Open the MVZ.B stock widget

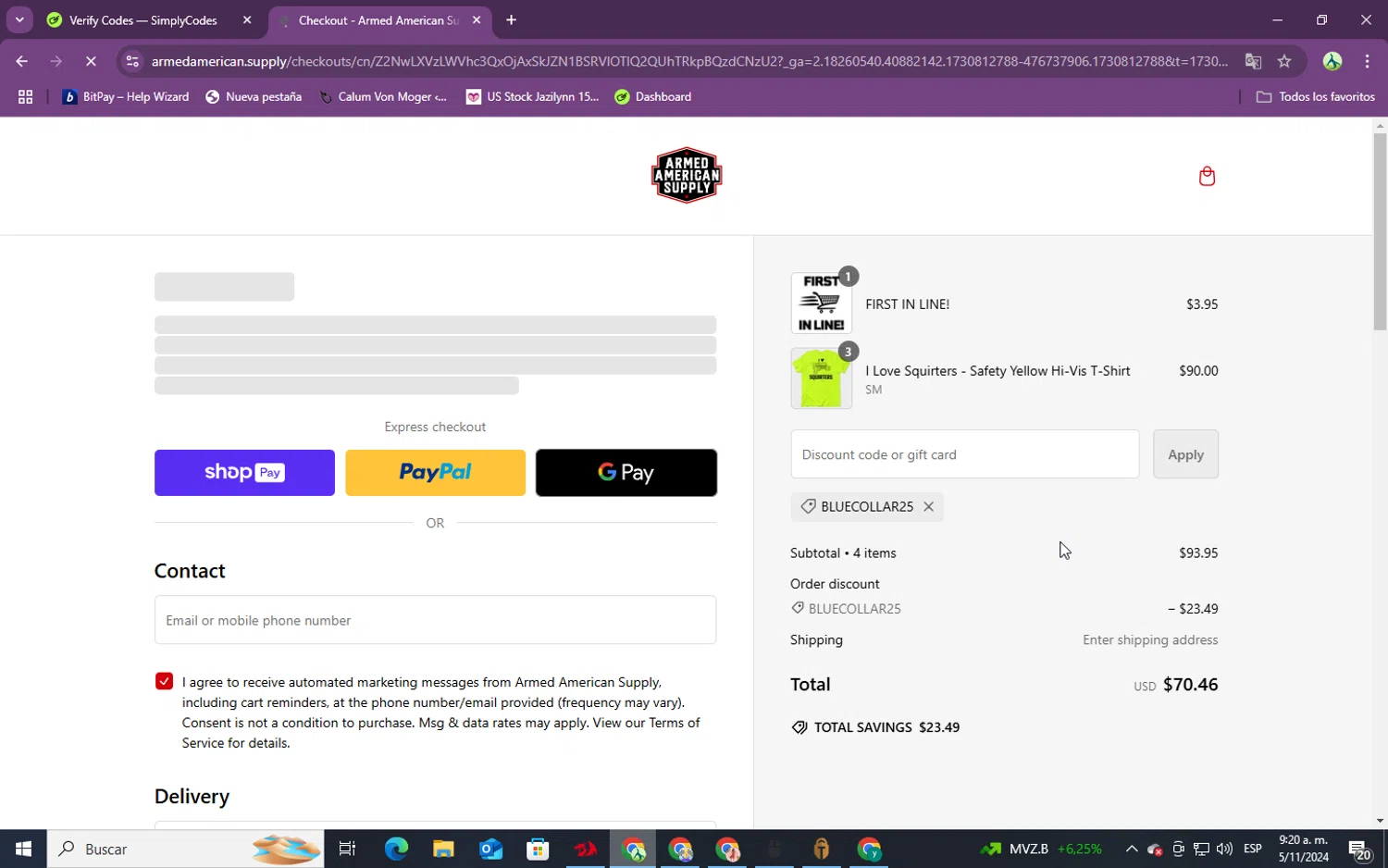pyautogui.click(x=1041, y=849)
